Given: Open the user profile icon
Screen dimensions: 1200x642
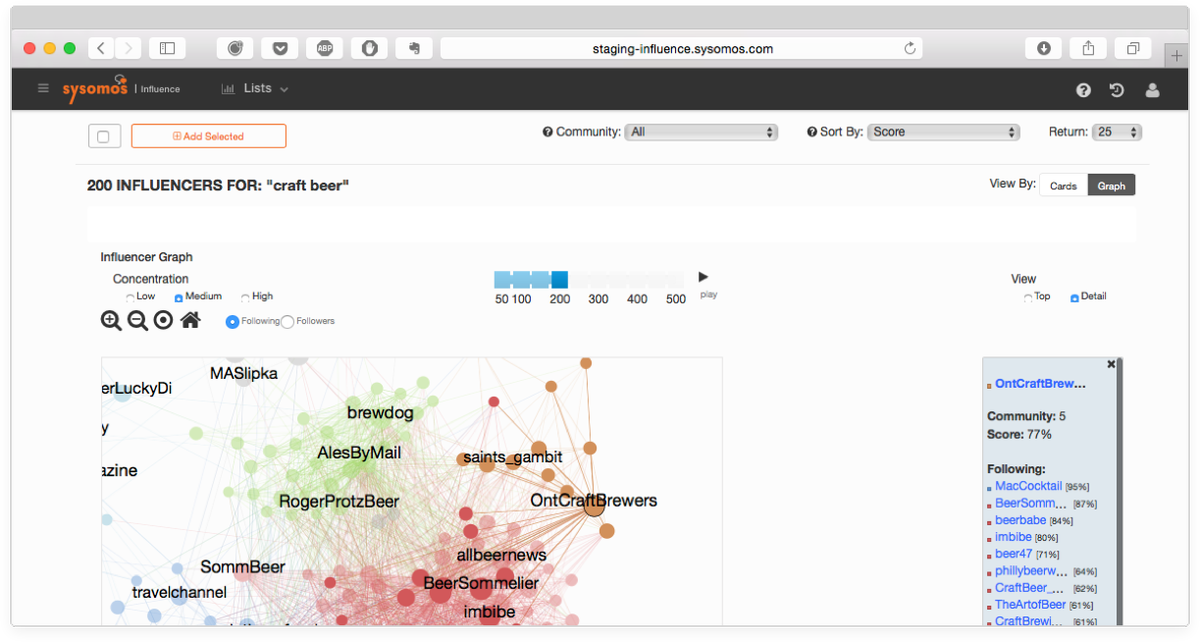Looking at the screenshot, I should [1152, 90].
